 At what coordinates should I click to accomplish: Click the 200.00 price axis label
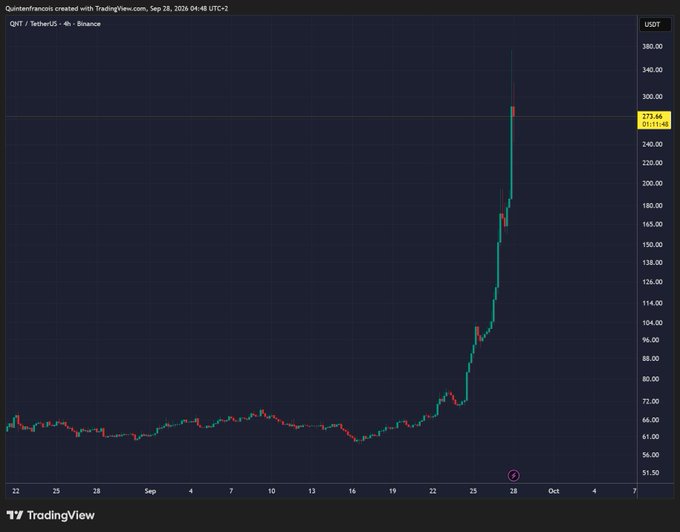pyautogui.click(x=652, y=183)
